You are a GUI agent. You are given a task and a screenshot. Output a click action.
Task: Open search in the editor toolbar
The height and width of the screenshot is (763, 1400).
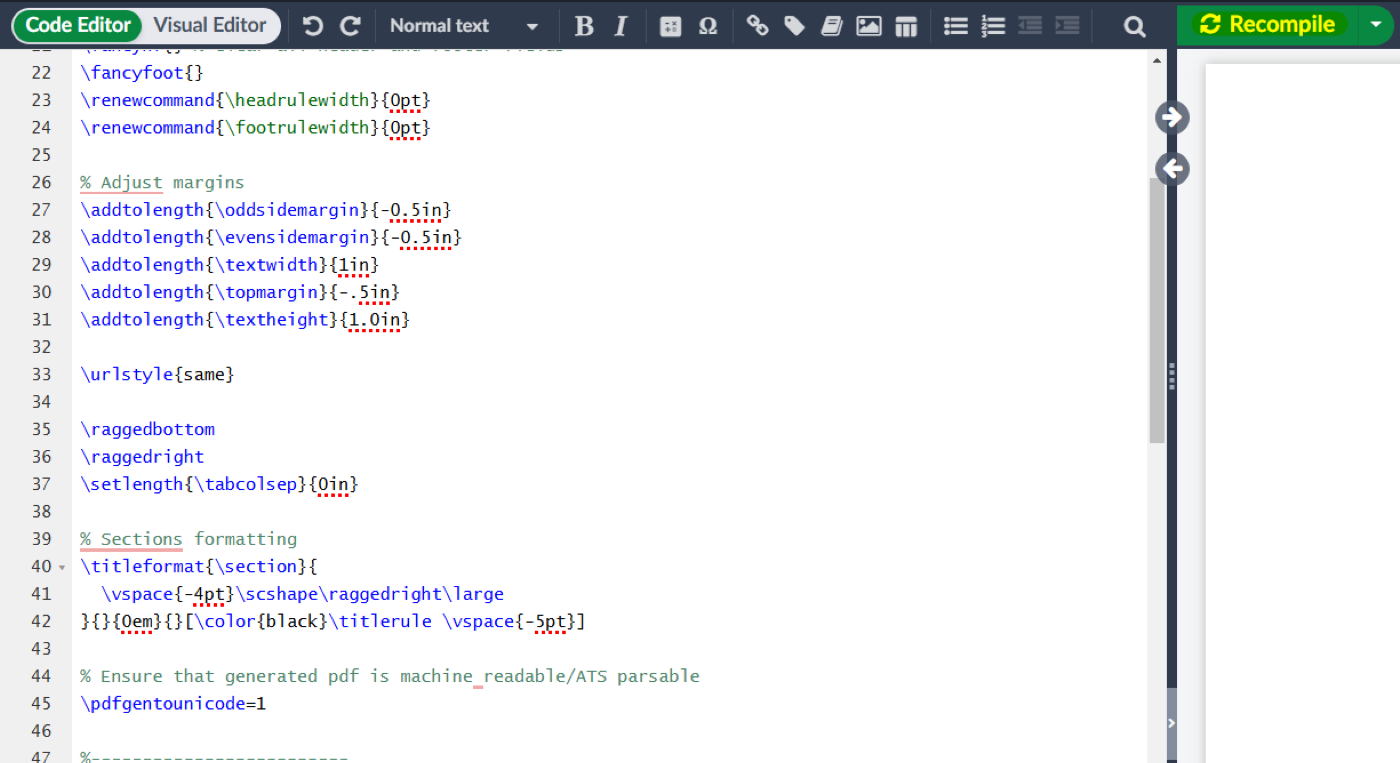point(1135,26)
